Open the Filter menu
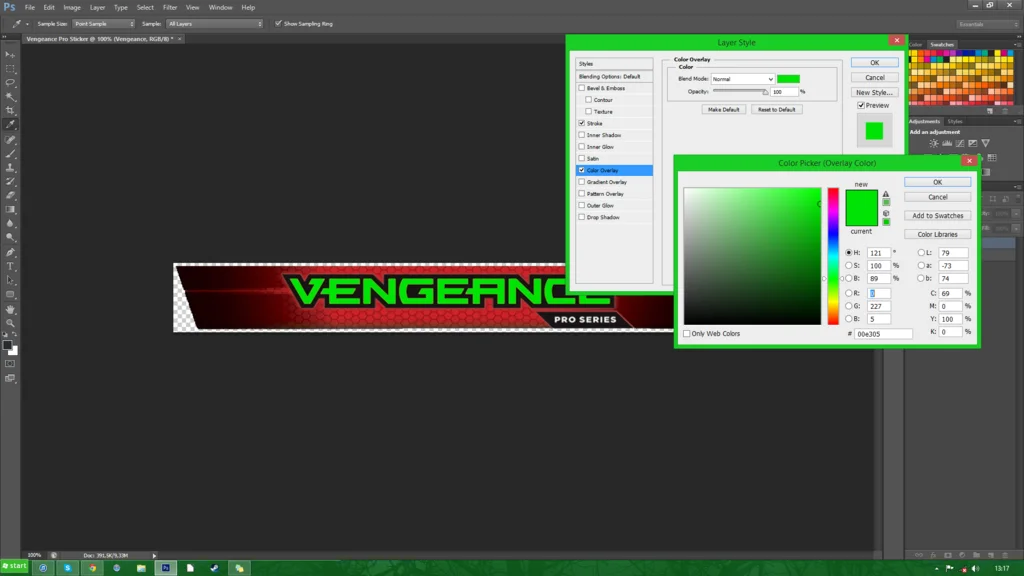This screenshot has width=1024, height=576. pos(170,8)
